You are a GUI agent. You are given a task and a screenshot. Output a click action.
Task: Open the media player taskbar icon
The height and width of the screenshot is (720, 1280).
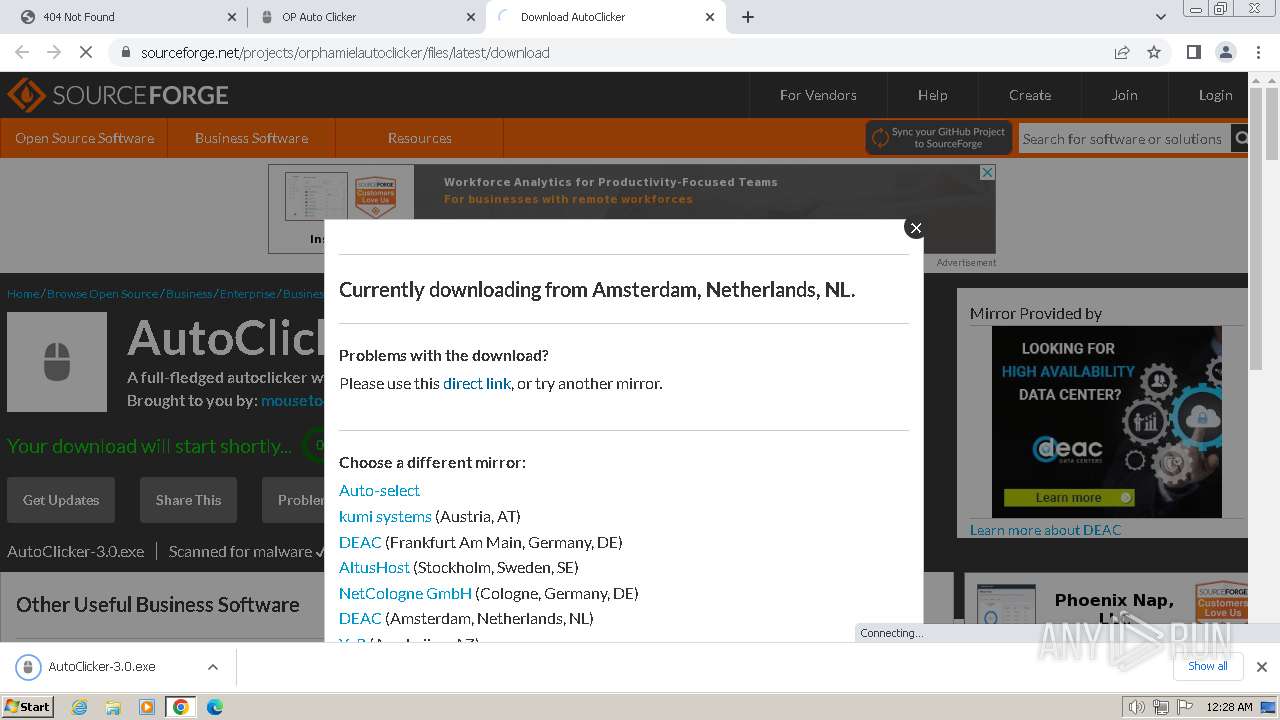[147, 707]
